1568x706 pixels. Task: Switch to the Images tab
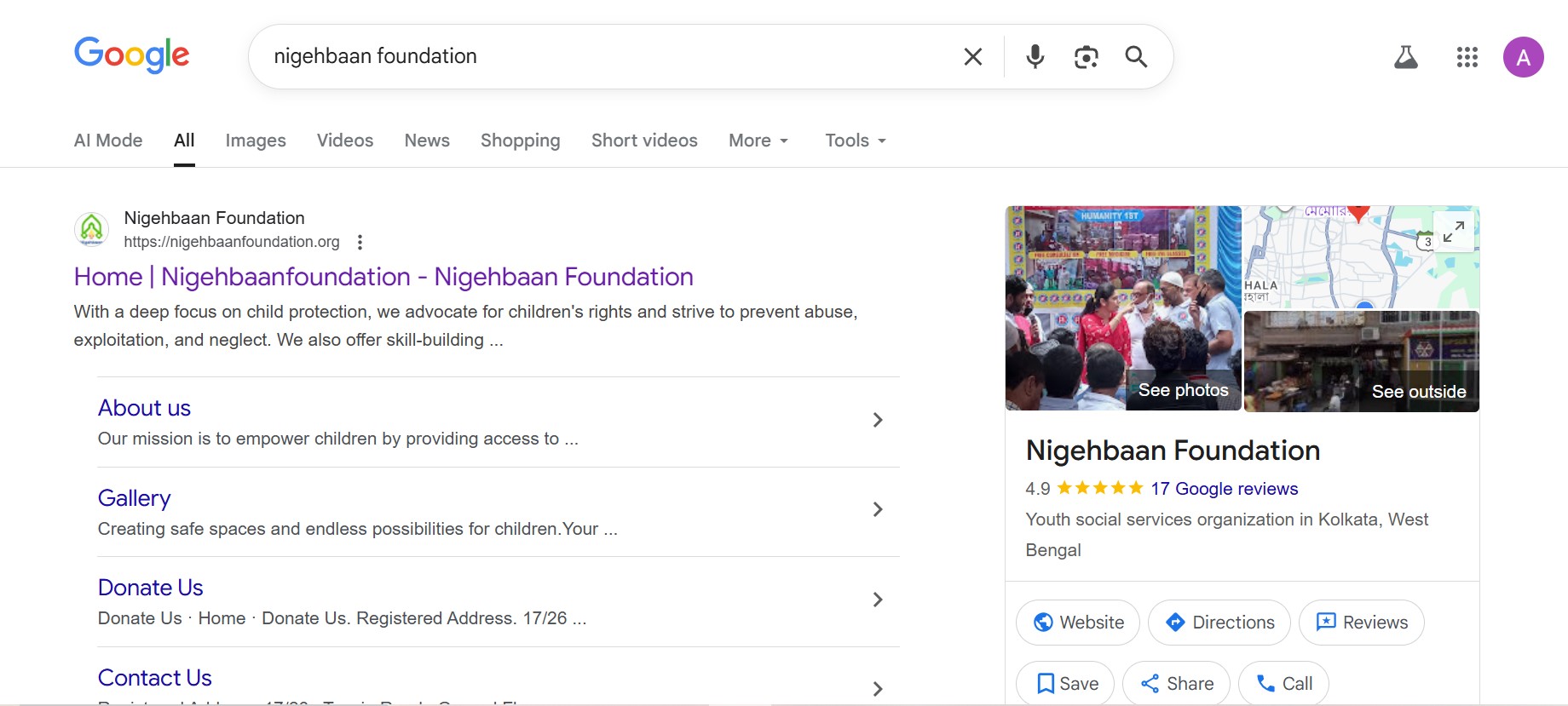point(256,141)
